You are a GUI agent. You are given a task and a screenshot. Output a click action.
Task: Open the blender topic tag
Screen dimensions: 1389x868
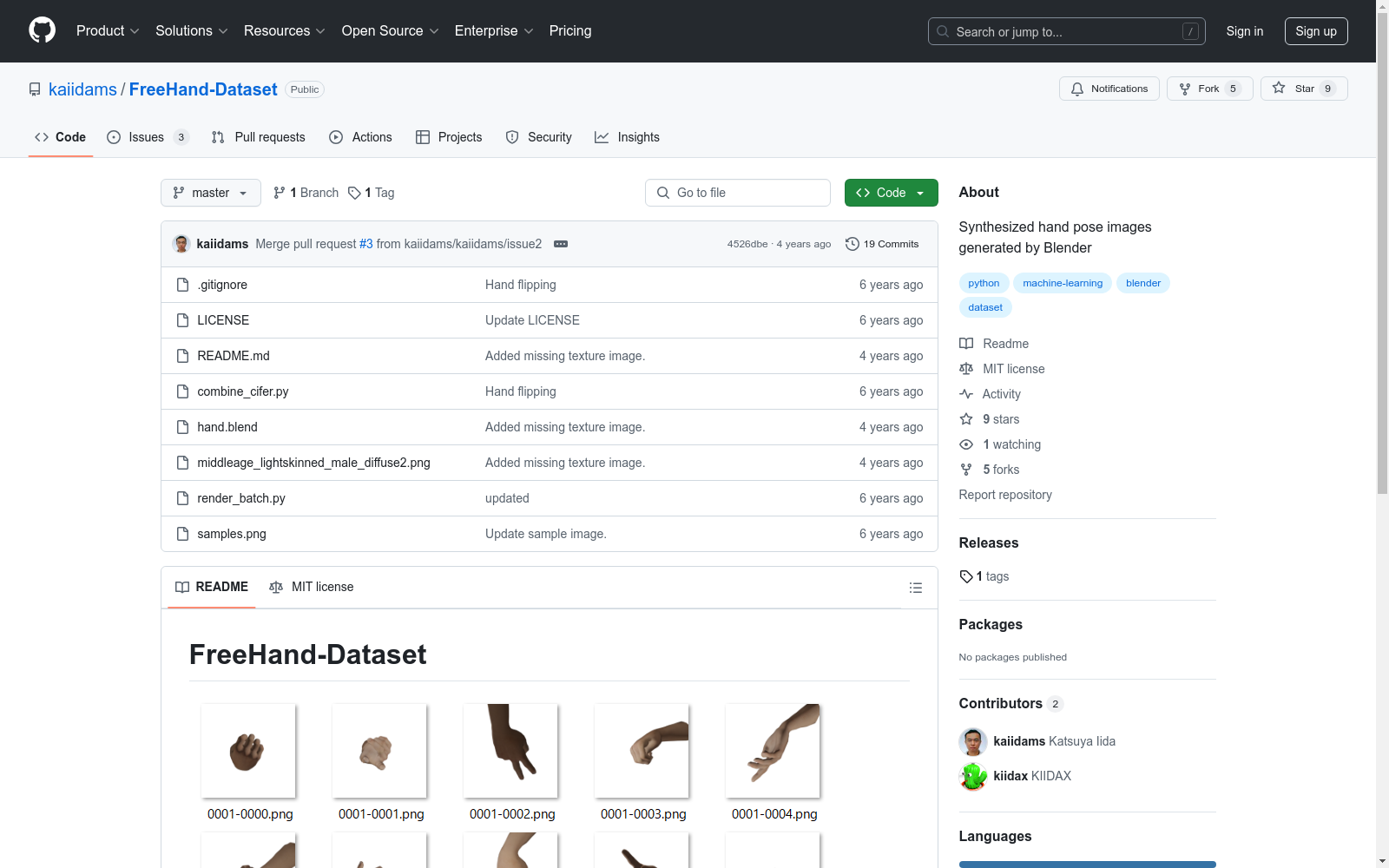pyautogui.click(x=1143, y=283)
